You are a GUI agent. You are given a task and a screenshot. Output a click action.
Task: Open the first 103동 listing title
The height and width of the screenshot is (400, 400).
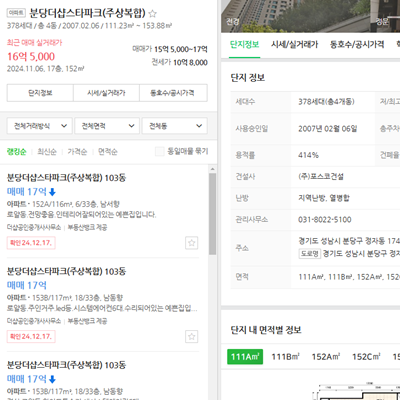66,178
